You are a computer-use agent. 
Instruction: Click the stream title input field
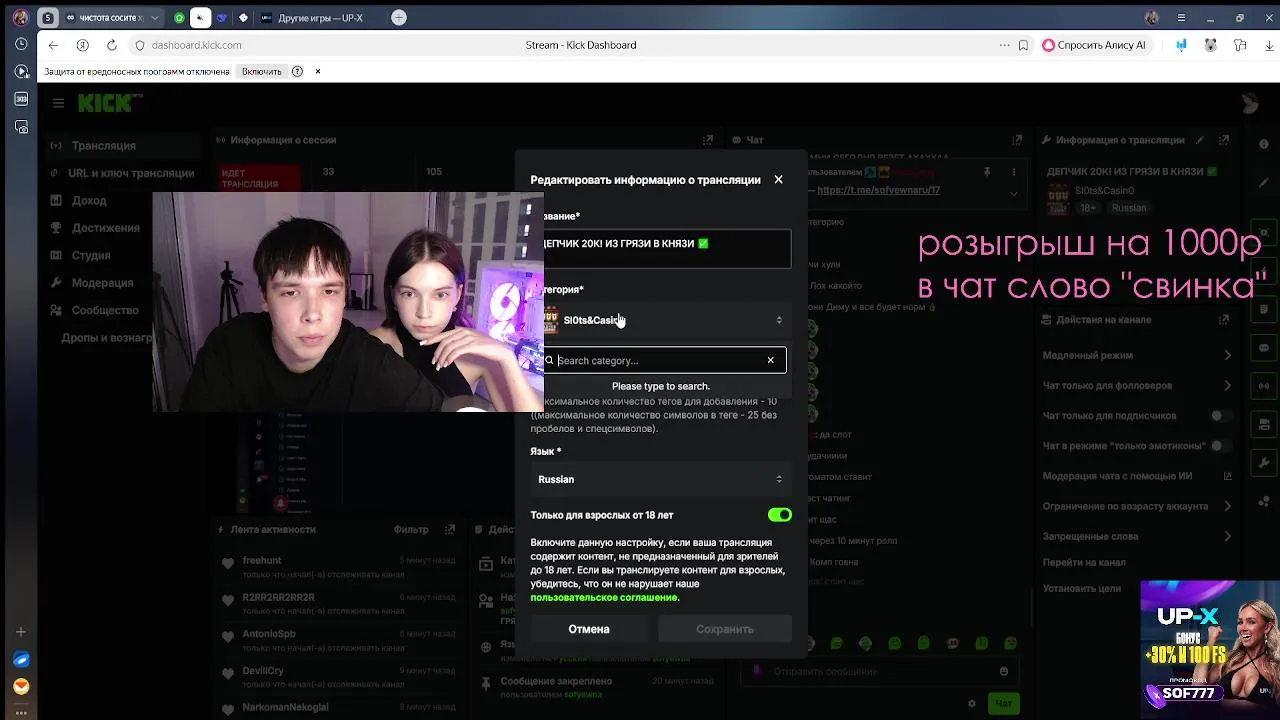(x=661, y=248)
